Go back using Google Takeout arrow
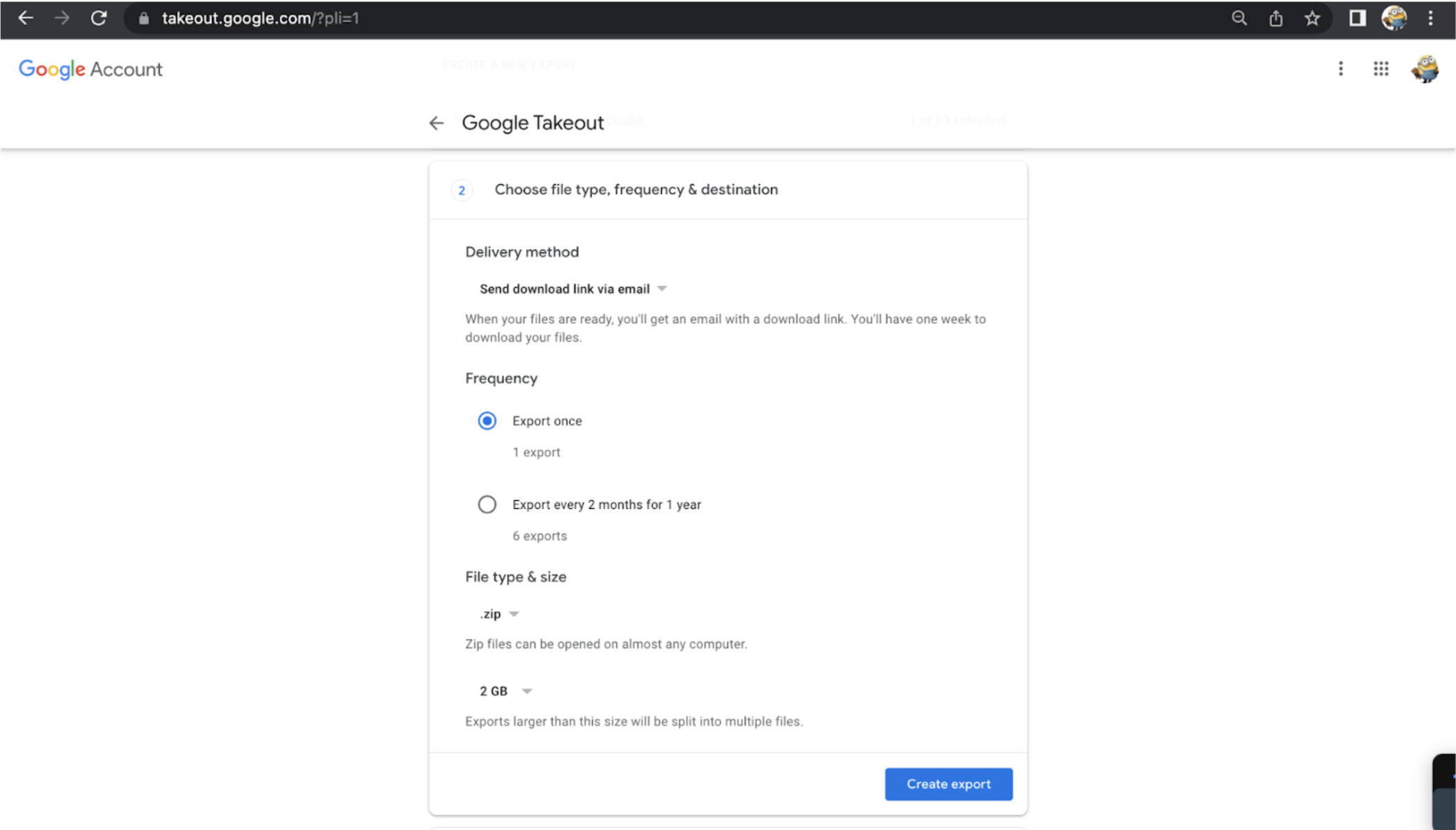This screenshot has width=1456, height=830. click(x=437, y=123)
